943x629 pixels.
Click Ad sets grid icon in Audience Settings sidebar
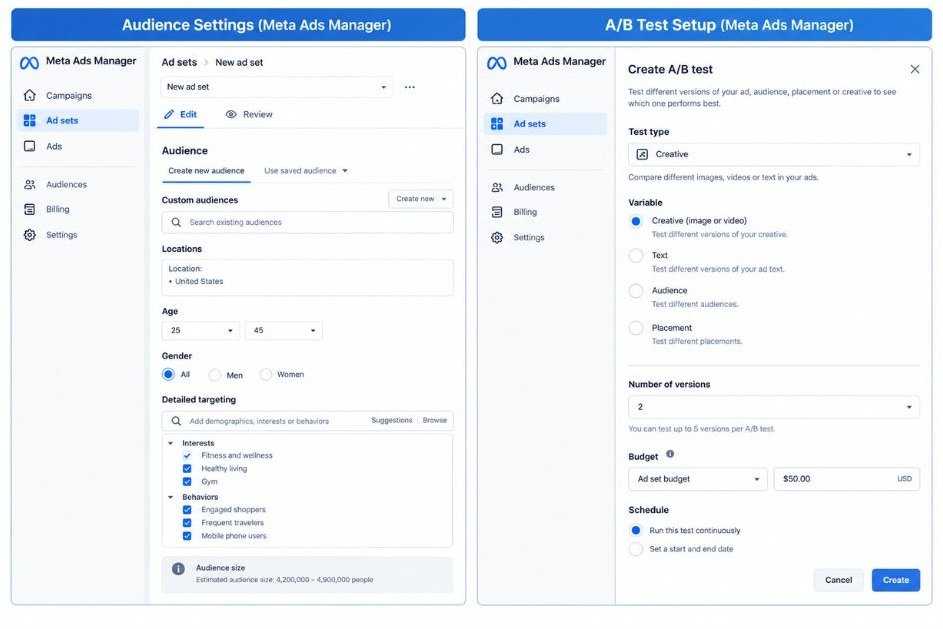pos(29,120)
